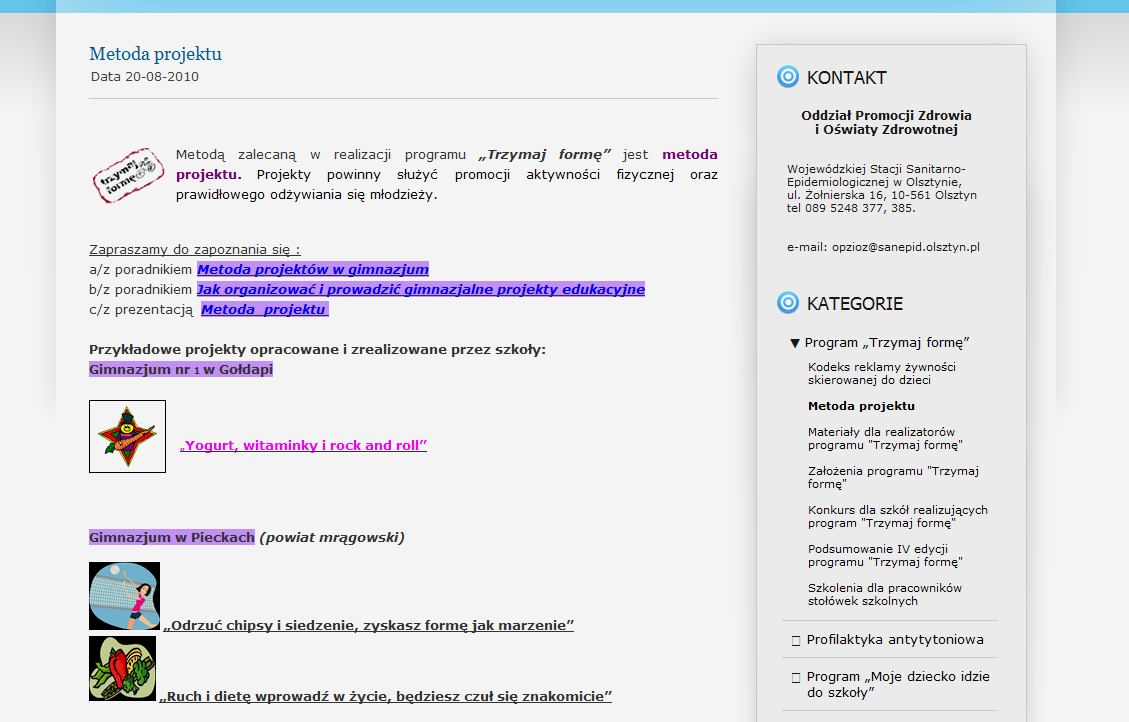
Task: Click the tel 089 5248 377 text
Action: [x=851, y=208]
